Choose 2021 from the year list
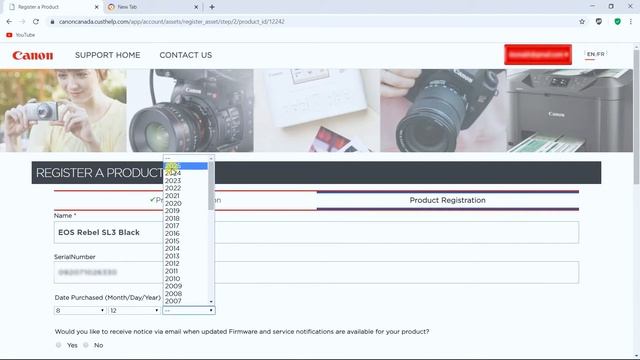This screenshot has height=360, width=640. click(186, 196)
